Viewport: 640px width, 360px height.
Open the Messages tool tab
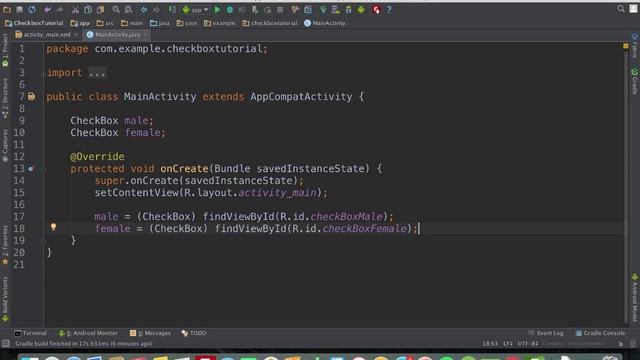(150, 333)
